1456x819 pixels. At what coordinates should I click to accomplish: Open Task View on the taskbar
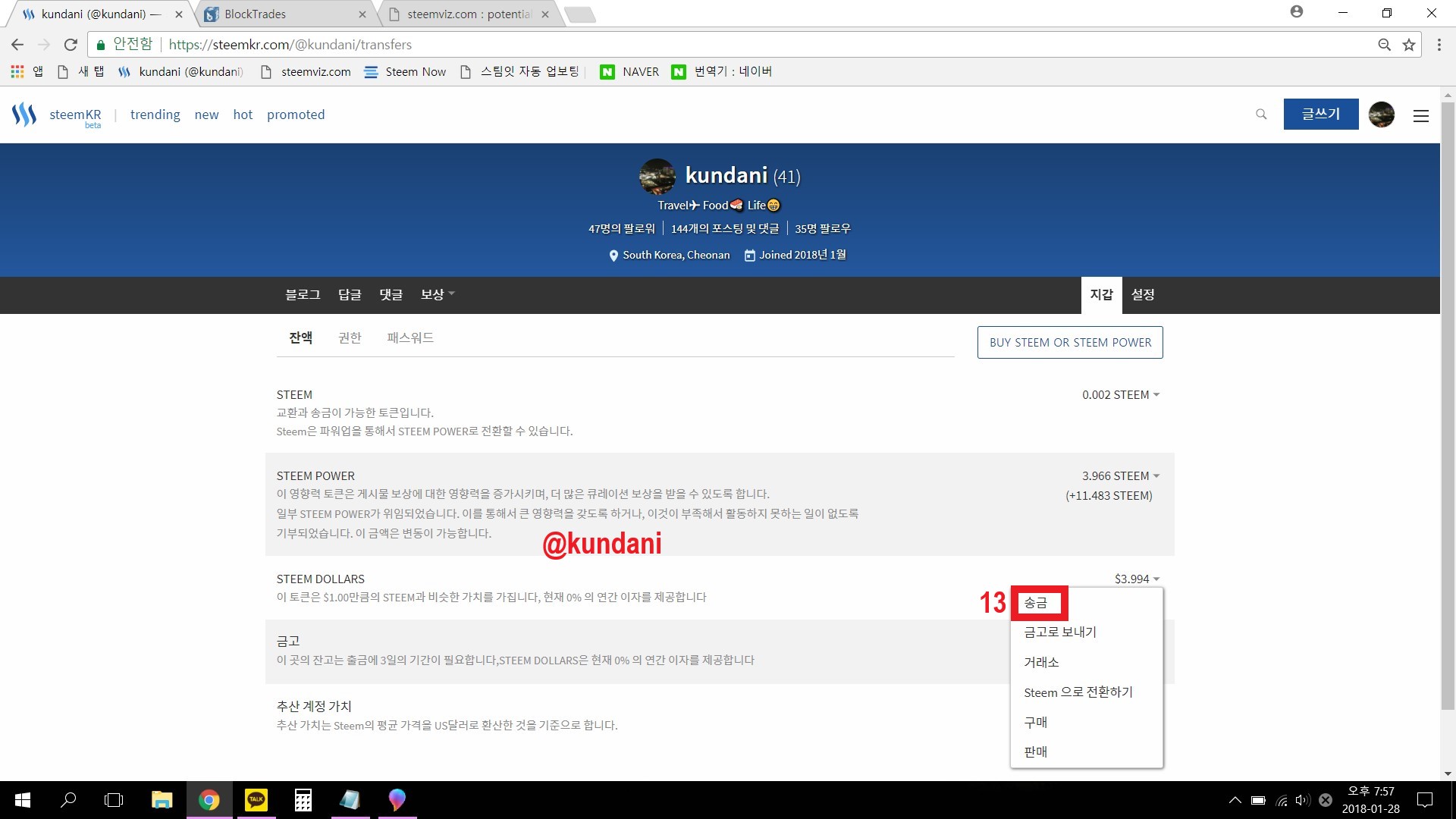click(x=114, y=800)
